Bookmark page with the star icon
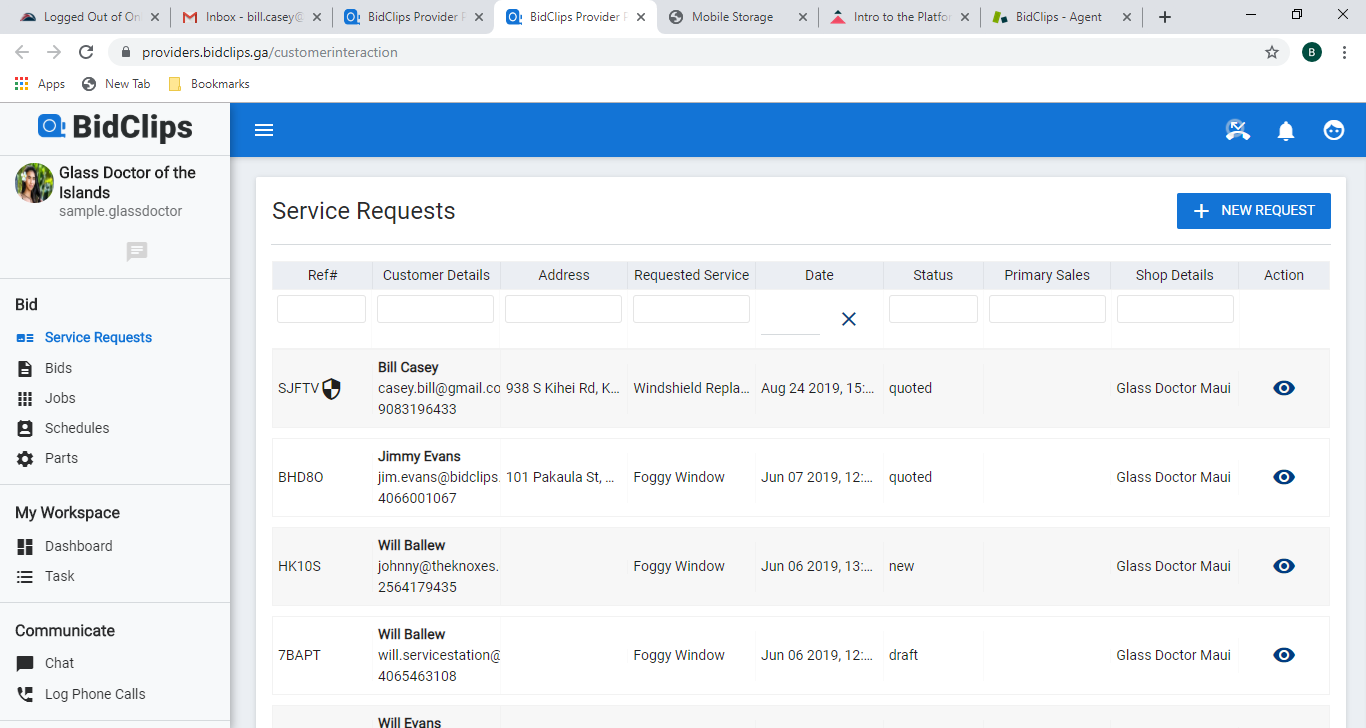This screenshot has width=1366, height=728. (1272, 52)
